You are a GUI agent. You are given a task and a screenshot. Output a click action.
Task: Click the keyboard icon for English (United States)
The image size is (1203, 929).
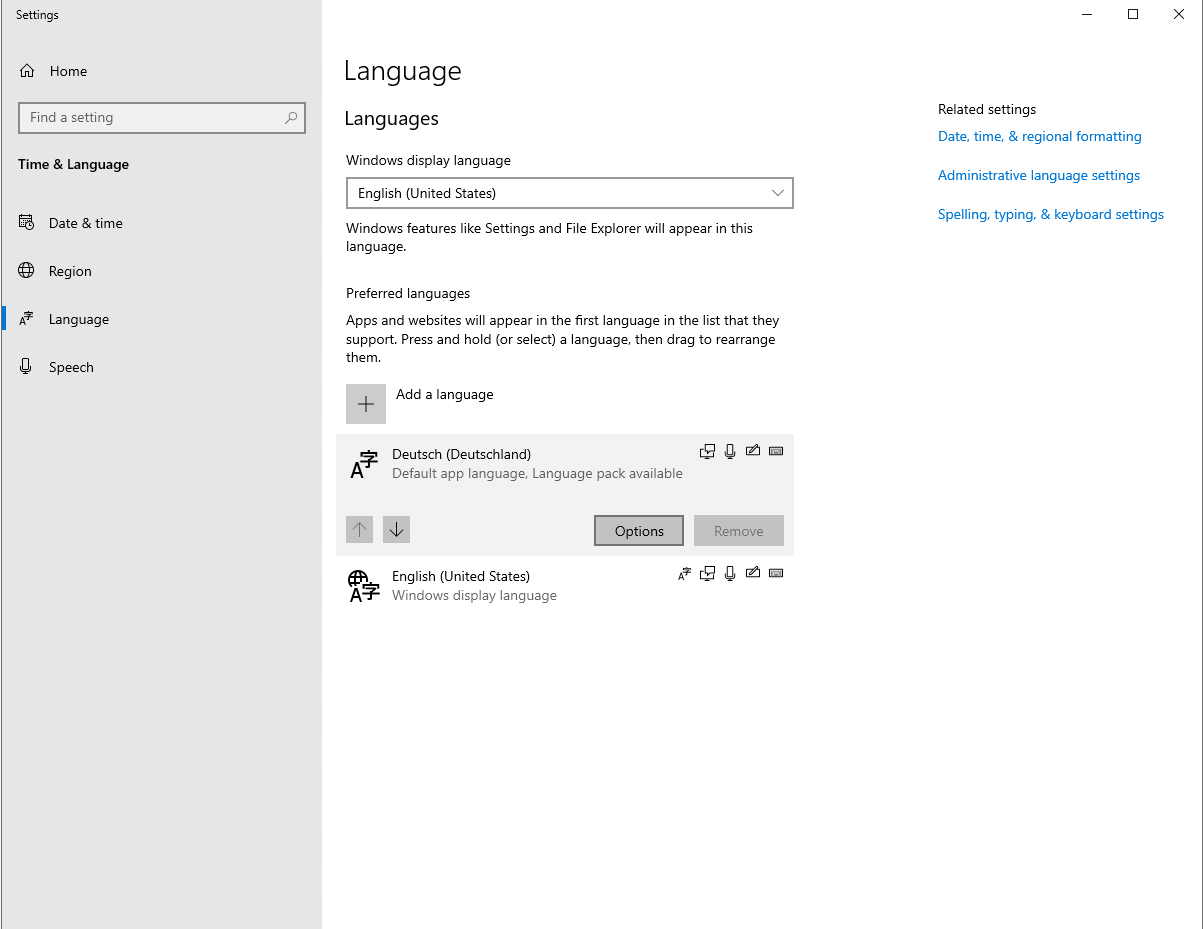776,573
